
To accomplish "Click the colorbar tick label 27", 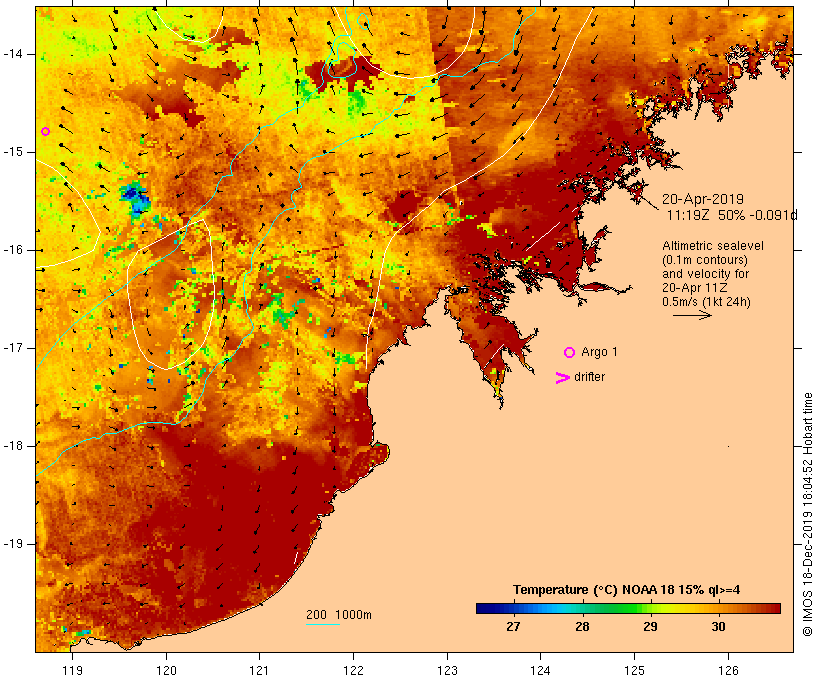I will coord(513,627).
